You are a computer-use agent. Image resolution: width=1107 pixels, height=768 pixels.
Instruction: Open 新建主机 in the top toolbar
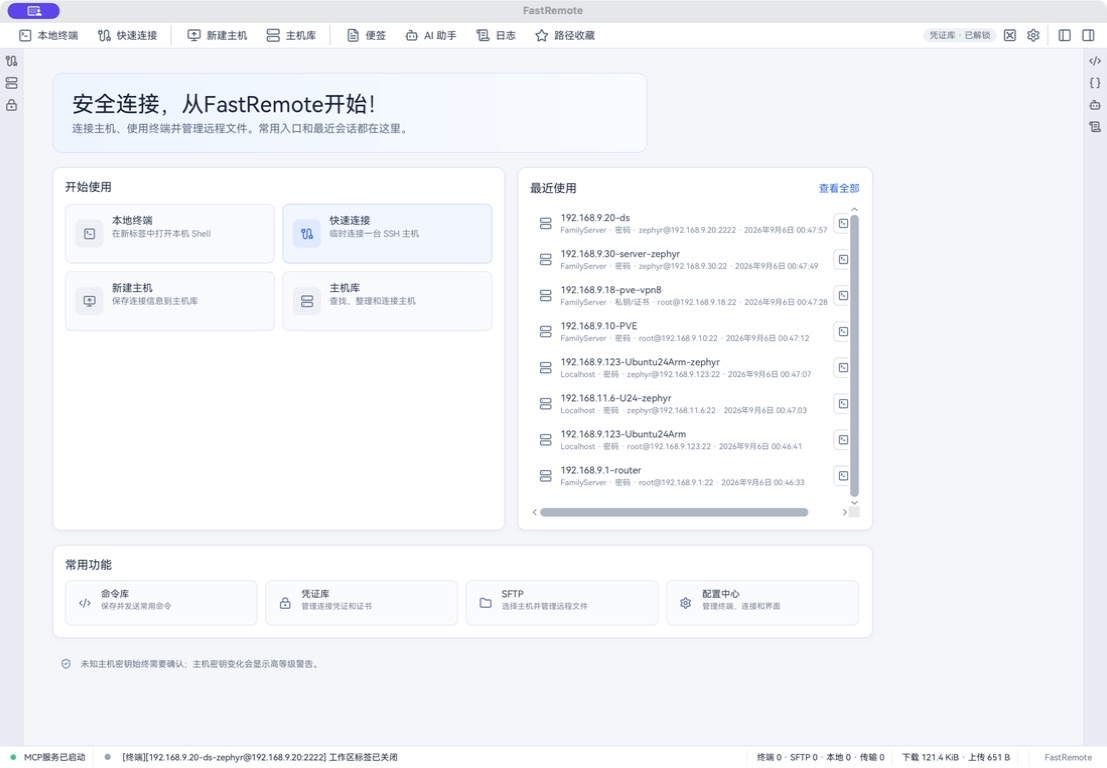[x=217, y=35]
